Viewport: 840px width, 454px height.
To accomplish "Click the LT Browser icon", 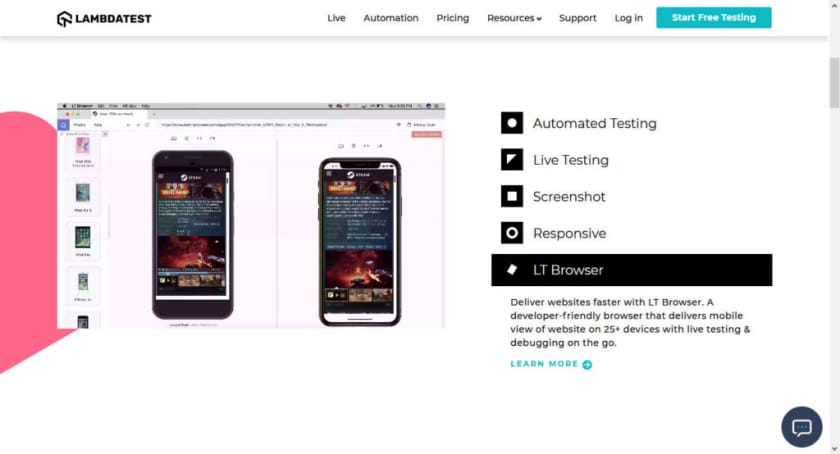I will point(512,270).
